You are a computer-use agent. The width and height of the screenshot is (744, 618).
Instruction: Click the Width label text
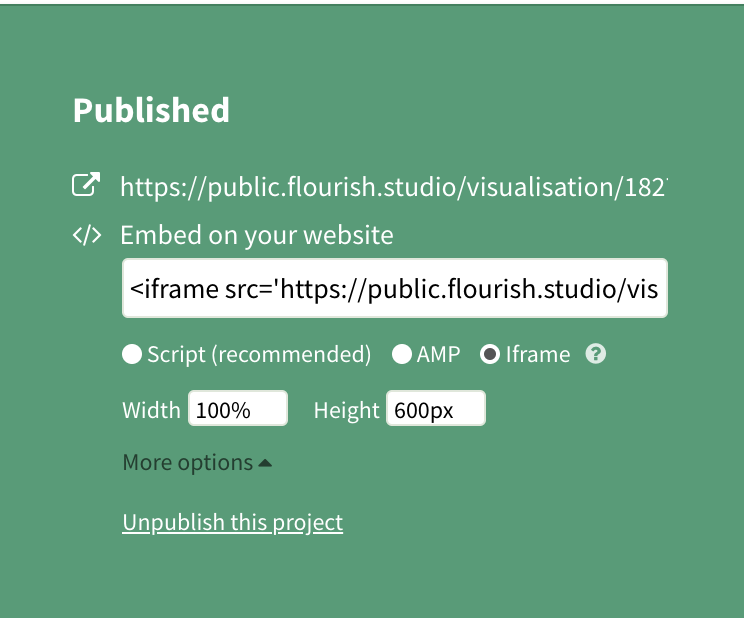pos(151,410)
